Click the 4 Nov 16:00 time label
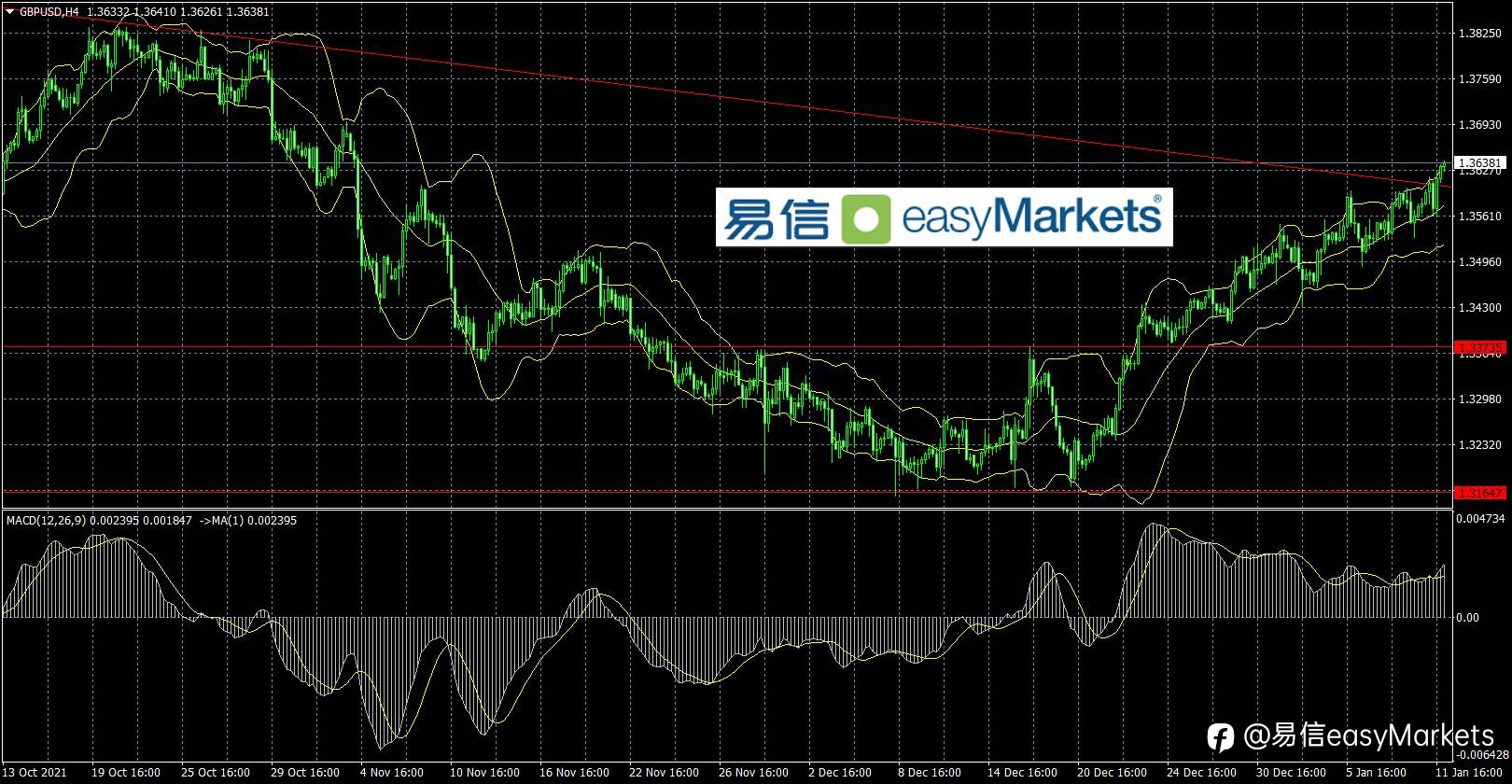The width and height of the screenshot is (1512, 784). [392, 772]
